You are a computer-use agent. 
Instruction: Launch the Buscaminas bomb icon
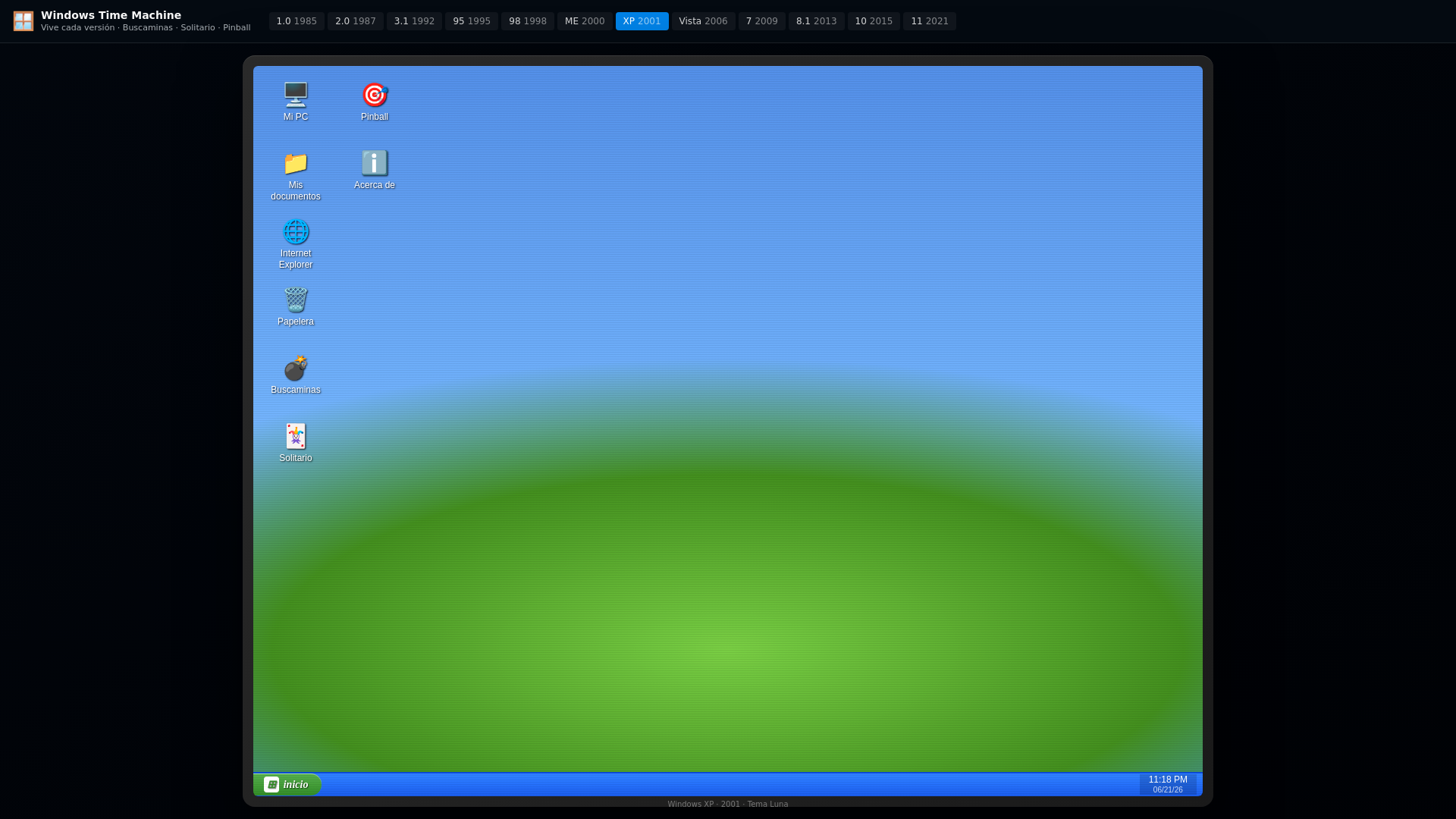point(296,375)
